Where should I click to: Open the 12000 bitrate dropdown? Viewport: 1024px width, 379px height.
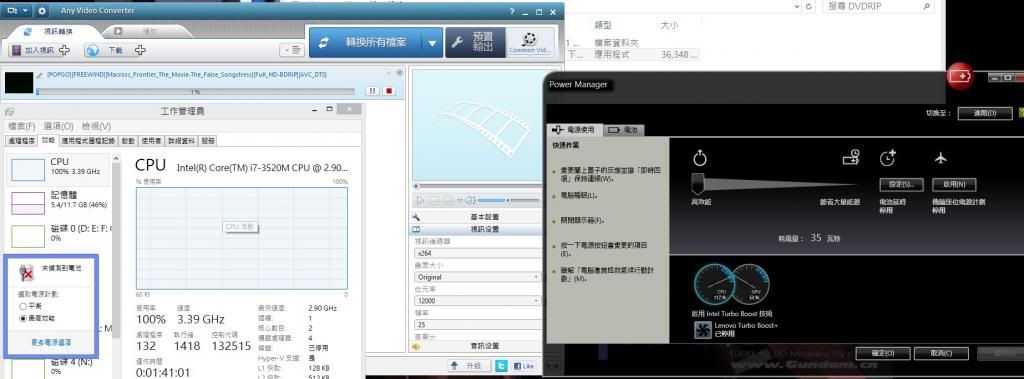coord(478,301)
